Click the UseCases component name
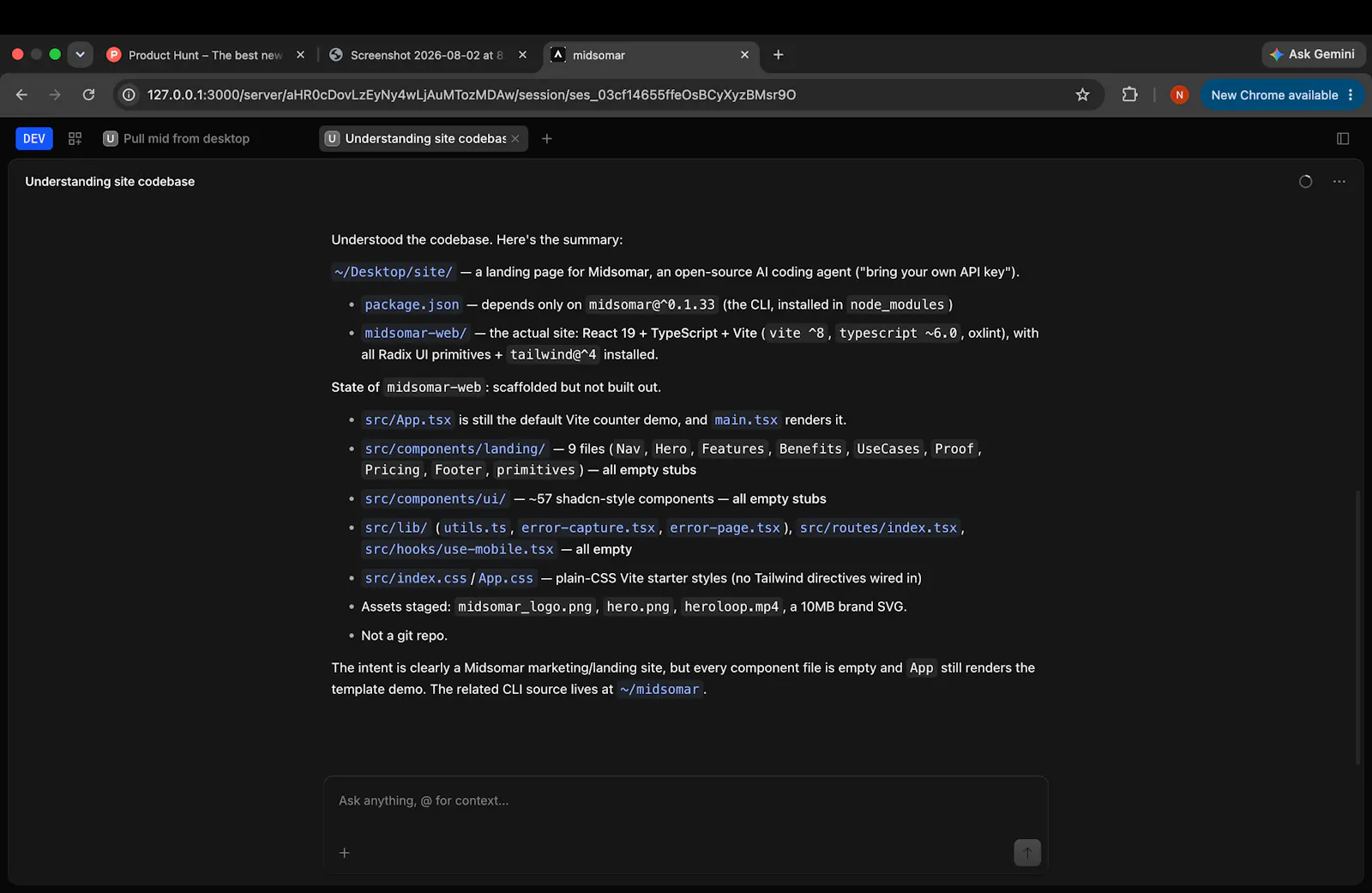This screenshot has width=1372, height=893. point(888,449)
